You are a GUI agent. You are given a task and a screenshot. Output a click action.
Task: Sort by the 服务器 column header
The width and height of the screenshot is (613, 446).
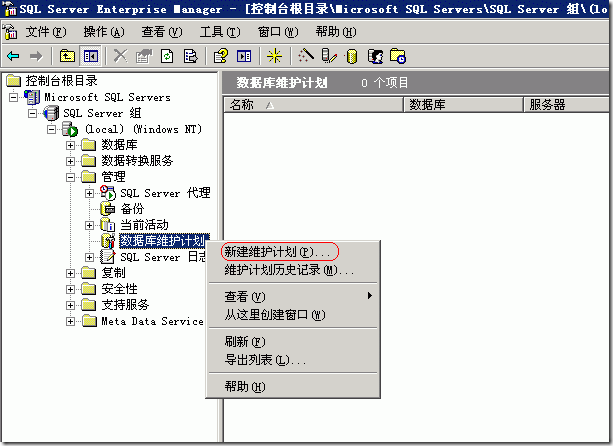click(568, 105)
